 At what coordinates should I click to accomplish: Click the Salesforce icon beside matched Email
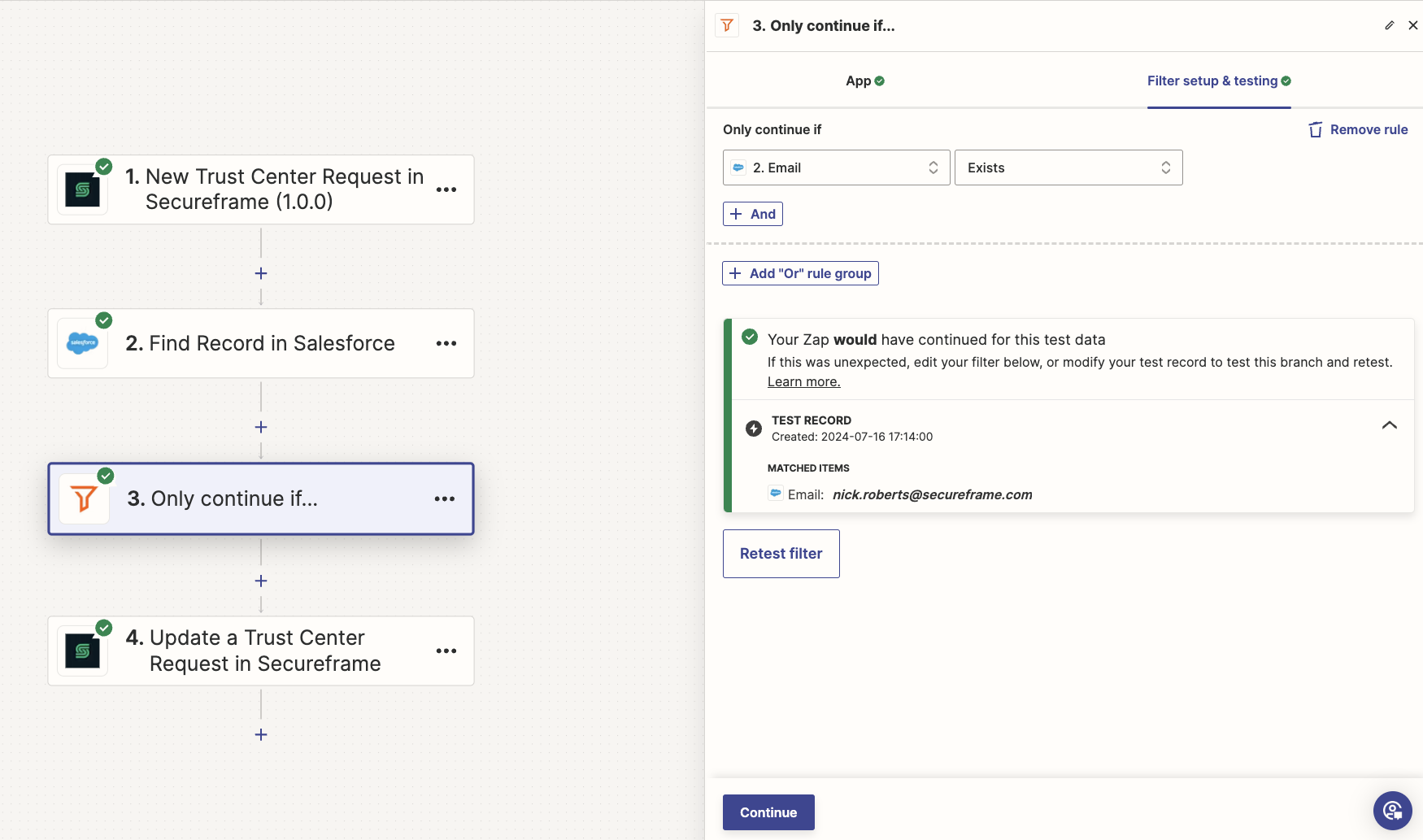pyautogui.click(x=776, y=494)
